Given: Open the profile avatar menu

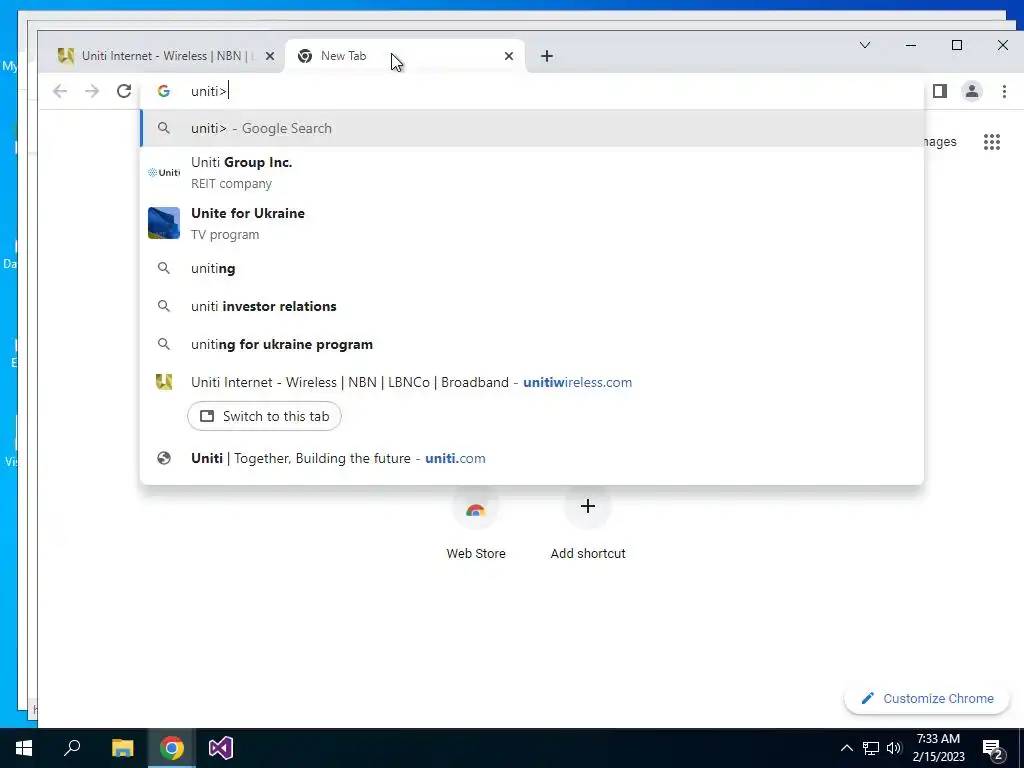Looking at the screenshot, I should 972,91.
